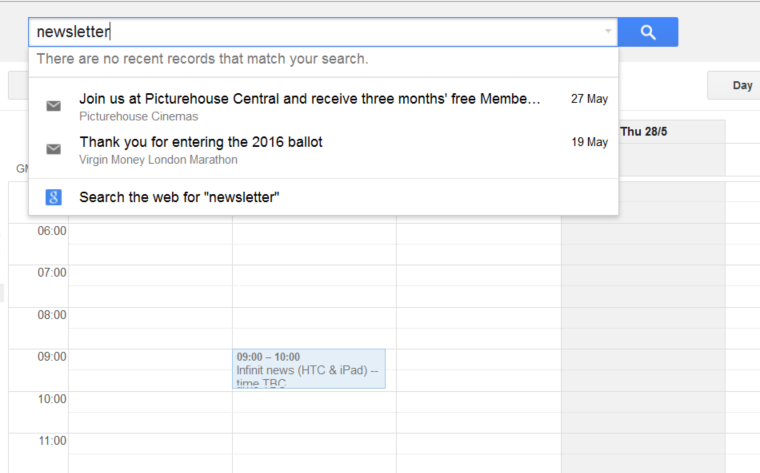Click the 19 May date on second result
Image resolution: width=760 pixels, height=473 pixels.
tap(589, 142)
